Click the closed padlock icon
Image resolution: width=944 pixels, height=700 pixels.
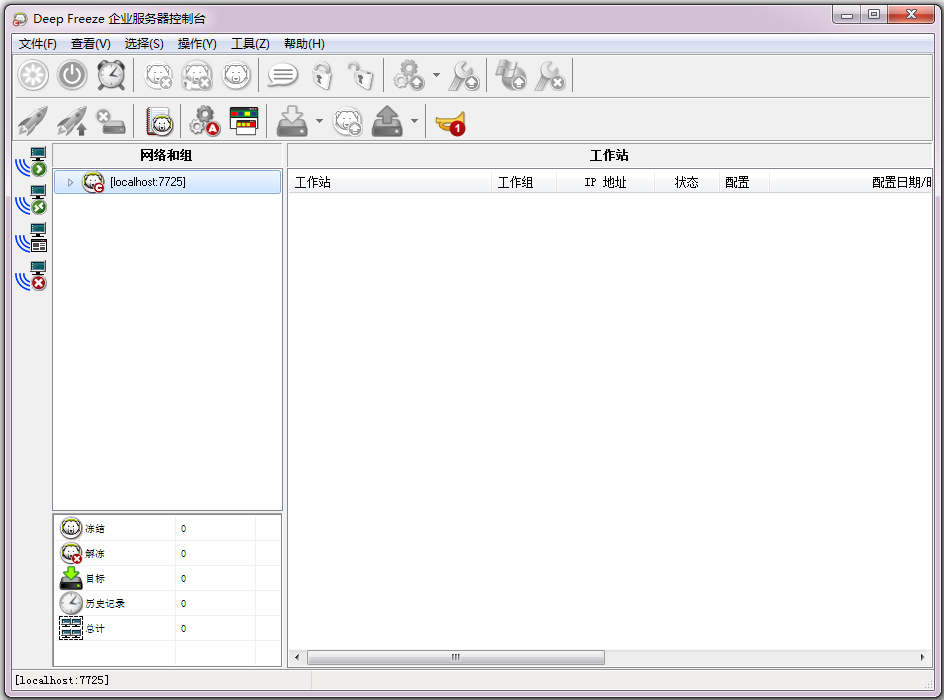(x=323, y=76)
